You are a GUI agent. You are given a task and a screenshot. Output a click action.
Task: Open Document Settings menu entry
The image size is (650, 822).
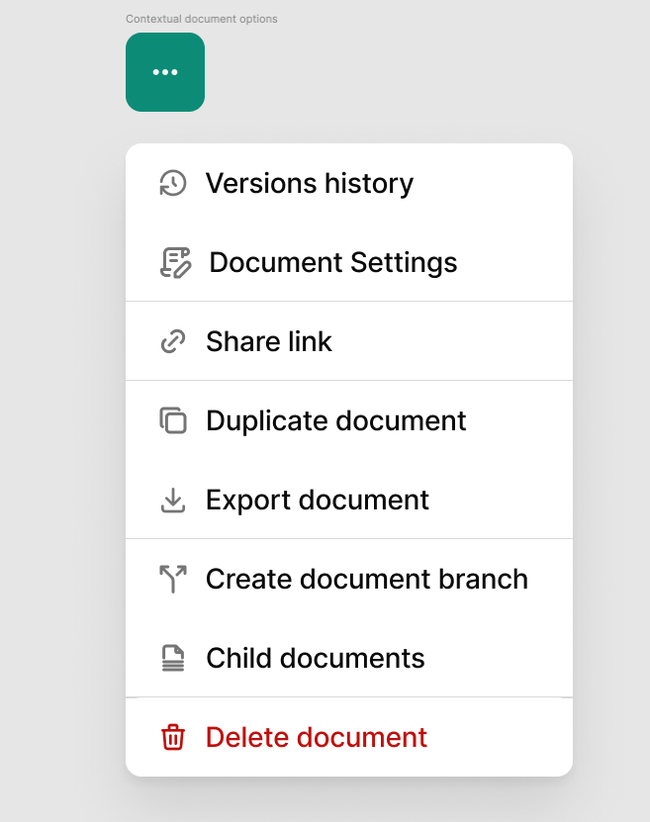point(333,263)
